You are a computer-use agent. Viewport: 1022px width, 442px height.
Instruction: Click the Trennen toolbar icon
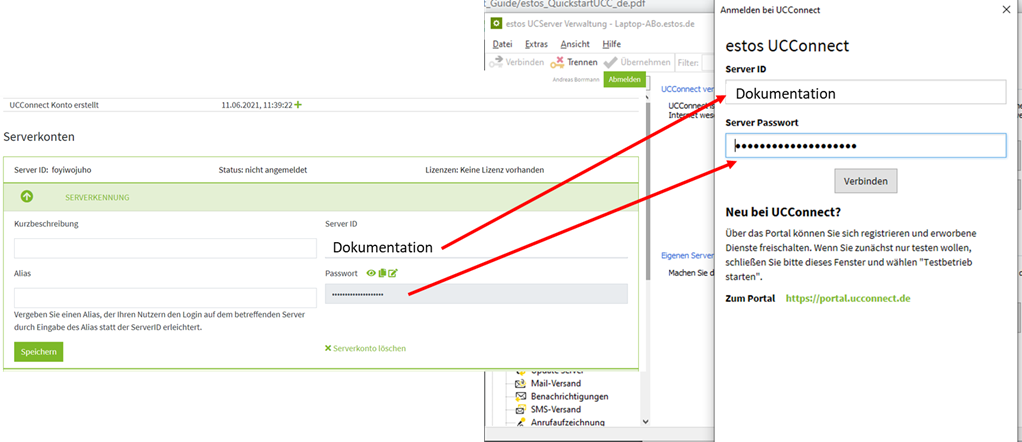(557, 62)
